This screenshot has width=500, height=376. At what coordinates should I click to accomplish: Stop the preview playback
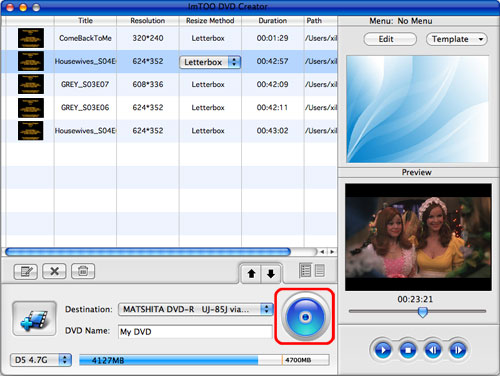408,350
